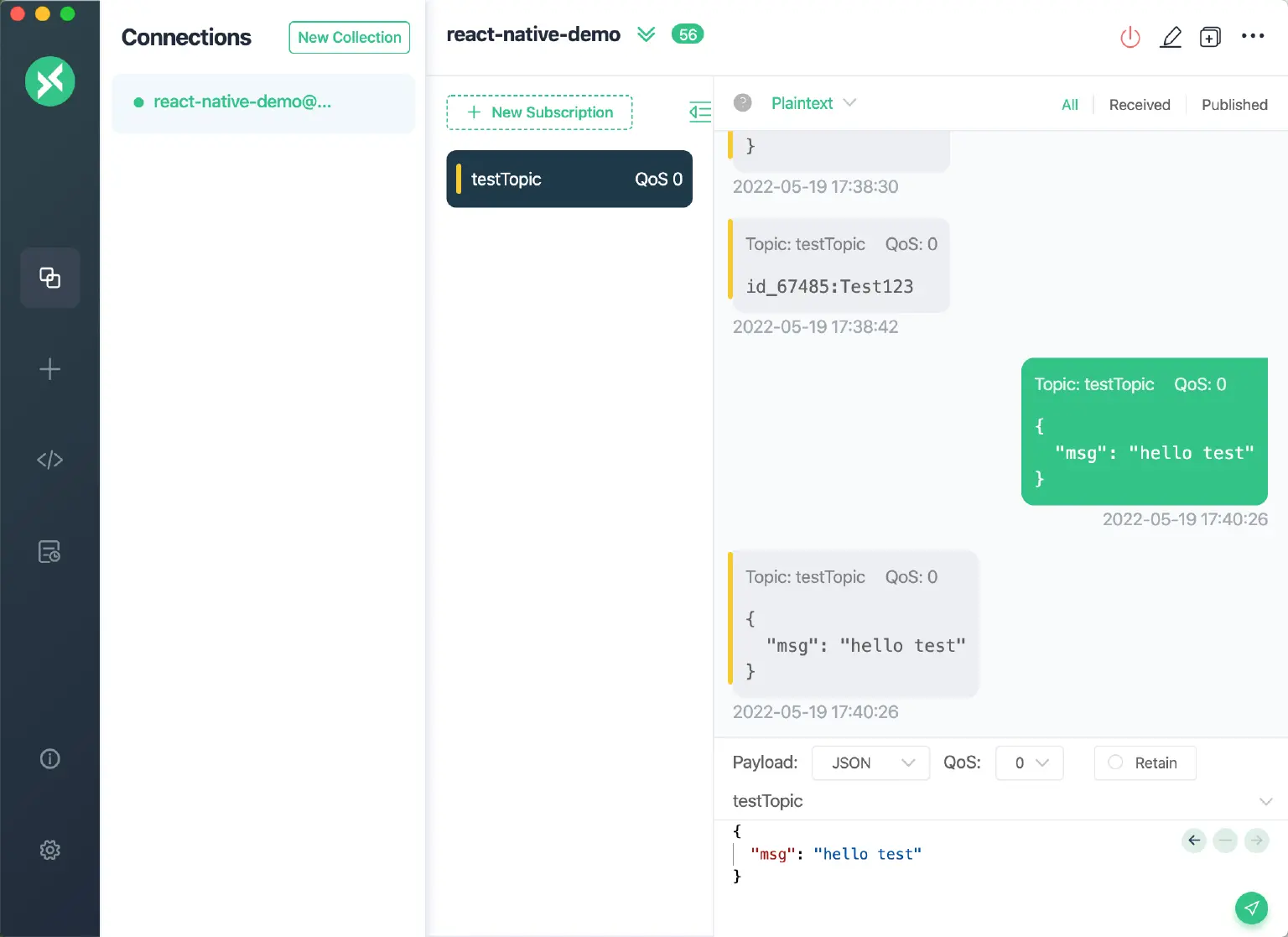Edit the connection with the pencil icon
The image size is (1288, 937).
pyautogui.click(x=1171, y=37)
